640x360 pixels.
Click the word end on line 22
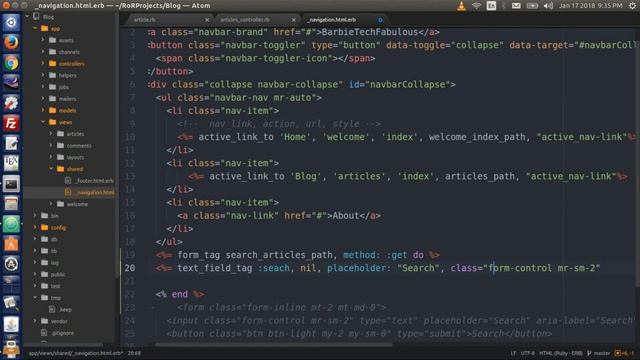[x=180, y=294]
